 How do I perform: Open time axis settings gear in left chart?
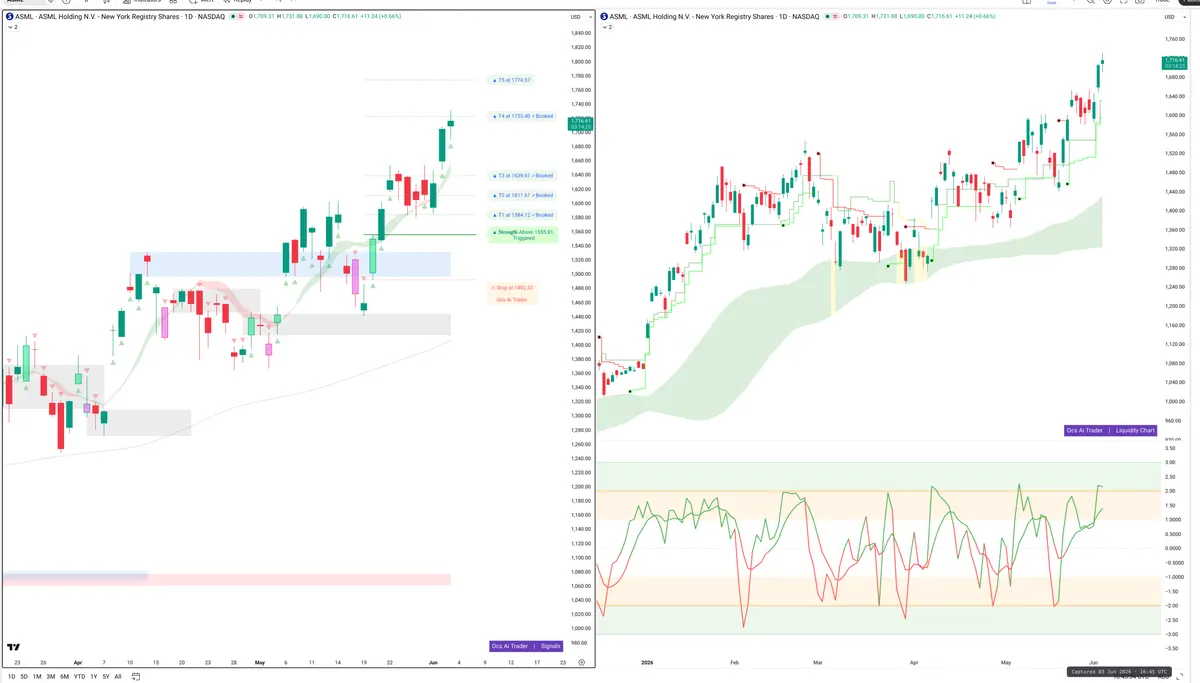tap(581, 662)
